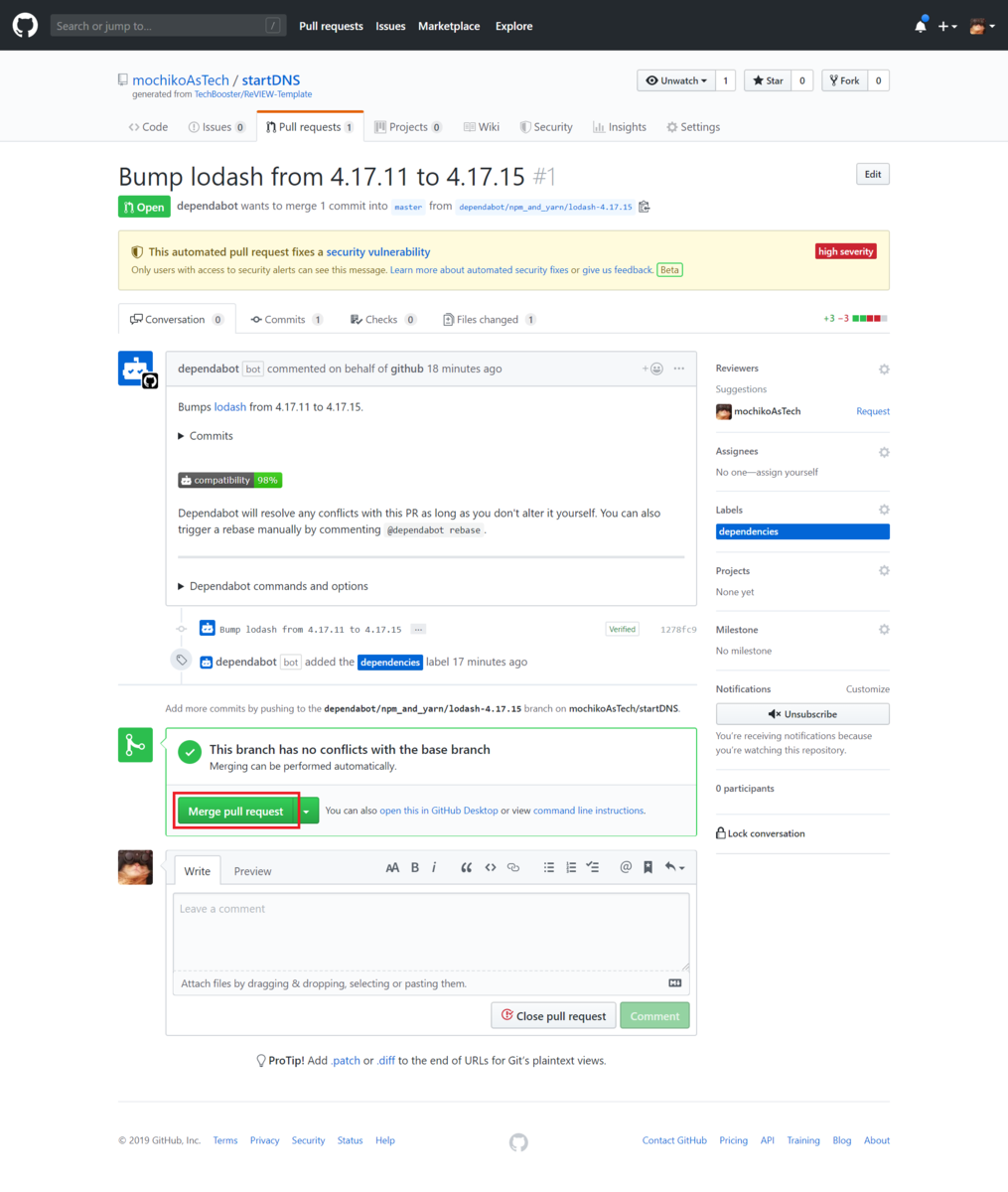Fork the startDNS repository
This screenshot has width=1008, height=1192.
(x=845, y=80)
